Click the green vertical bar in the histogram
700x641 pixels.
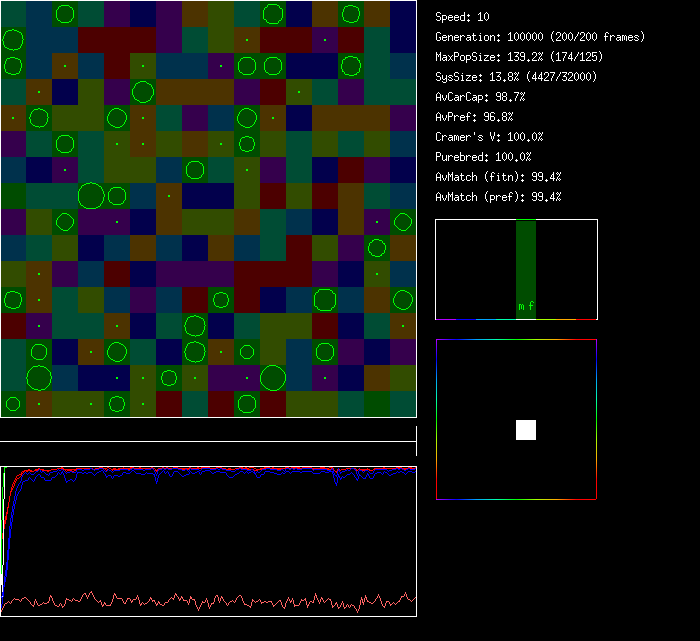526,262
